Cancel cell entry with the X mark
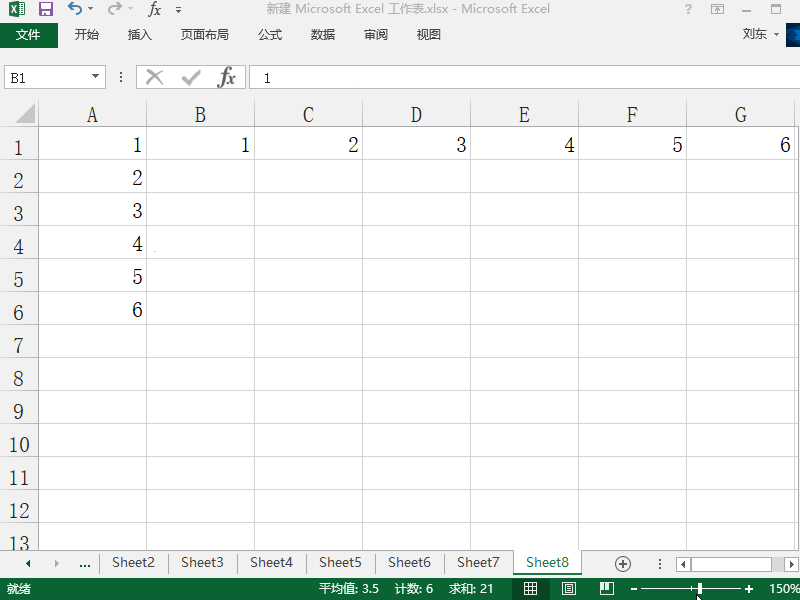 [155, 76]
